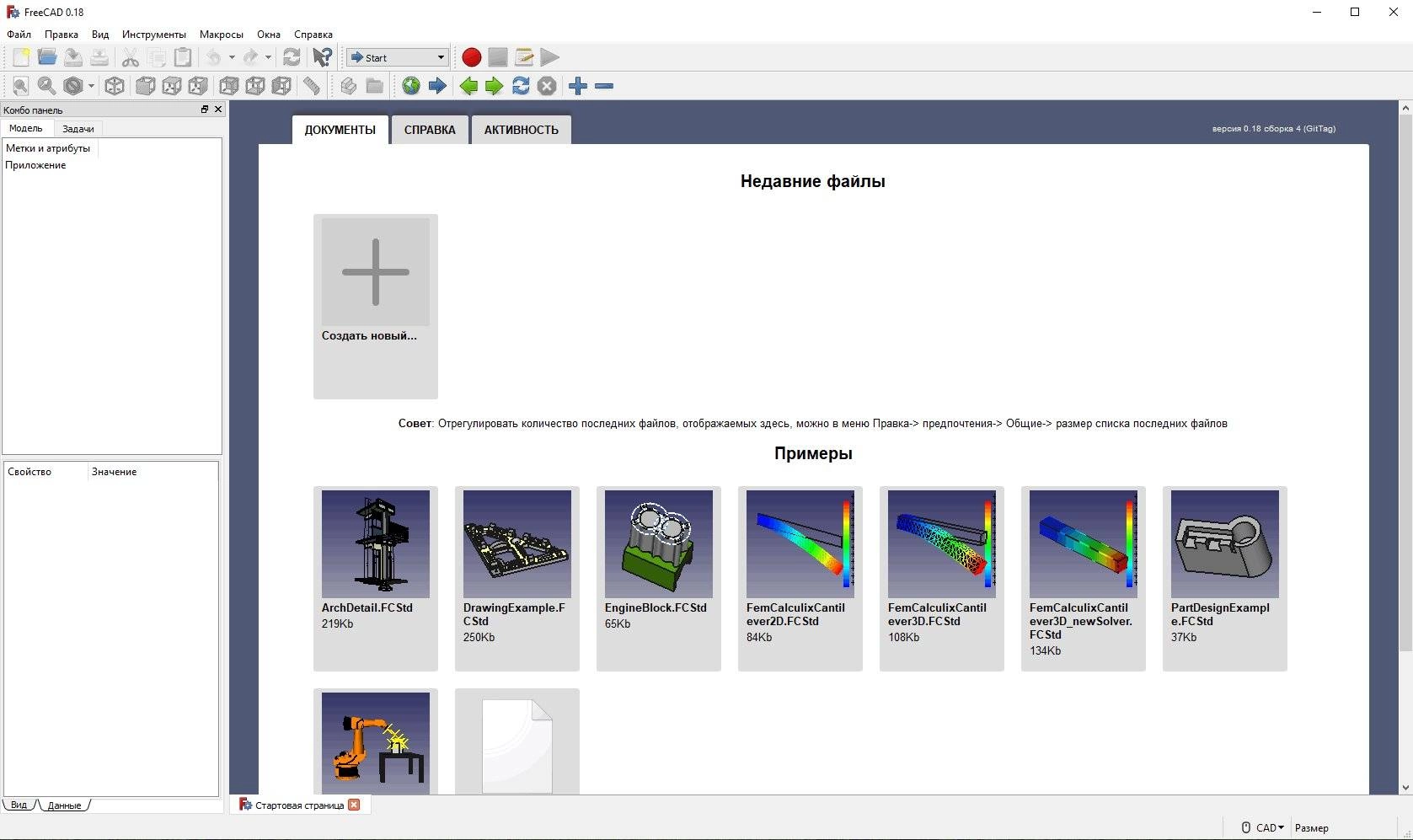1413x840 pixels.
Task: Open PartDesignExample.FCStd example
Action: point(1225,578)
